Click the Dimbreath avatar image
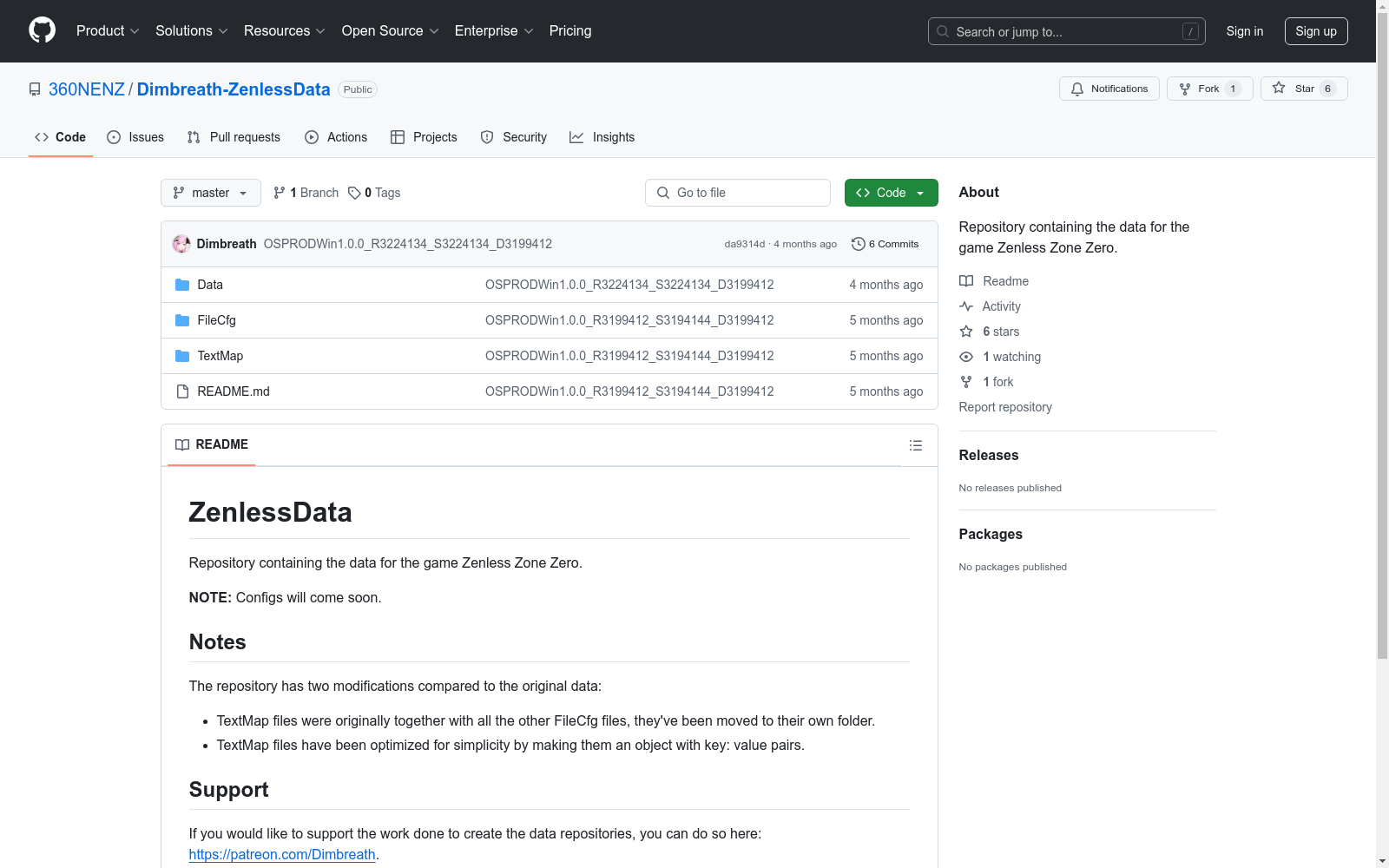This screenshot has height=868, width=1389. tap(181, 244)
